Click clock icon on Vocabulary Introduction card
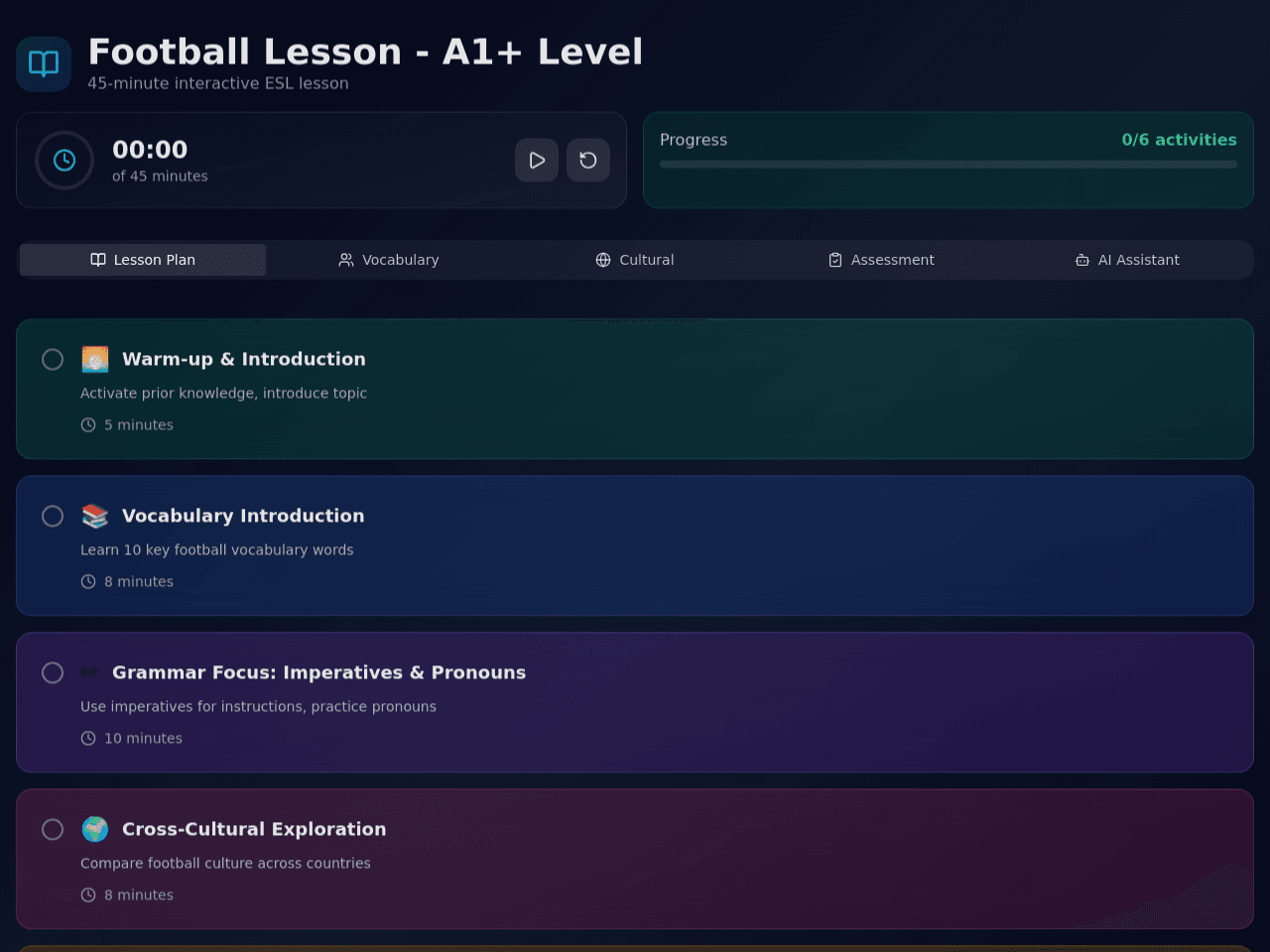 click(x=88, y=581)
